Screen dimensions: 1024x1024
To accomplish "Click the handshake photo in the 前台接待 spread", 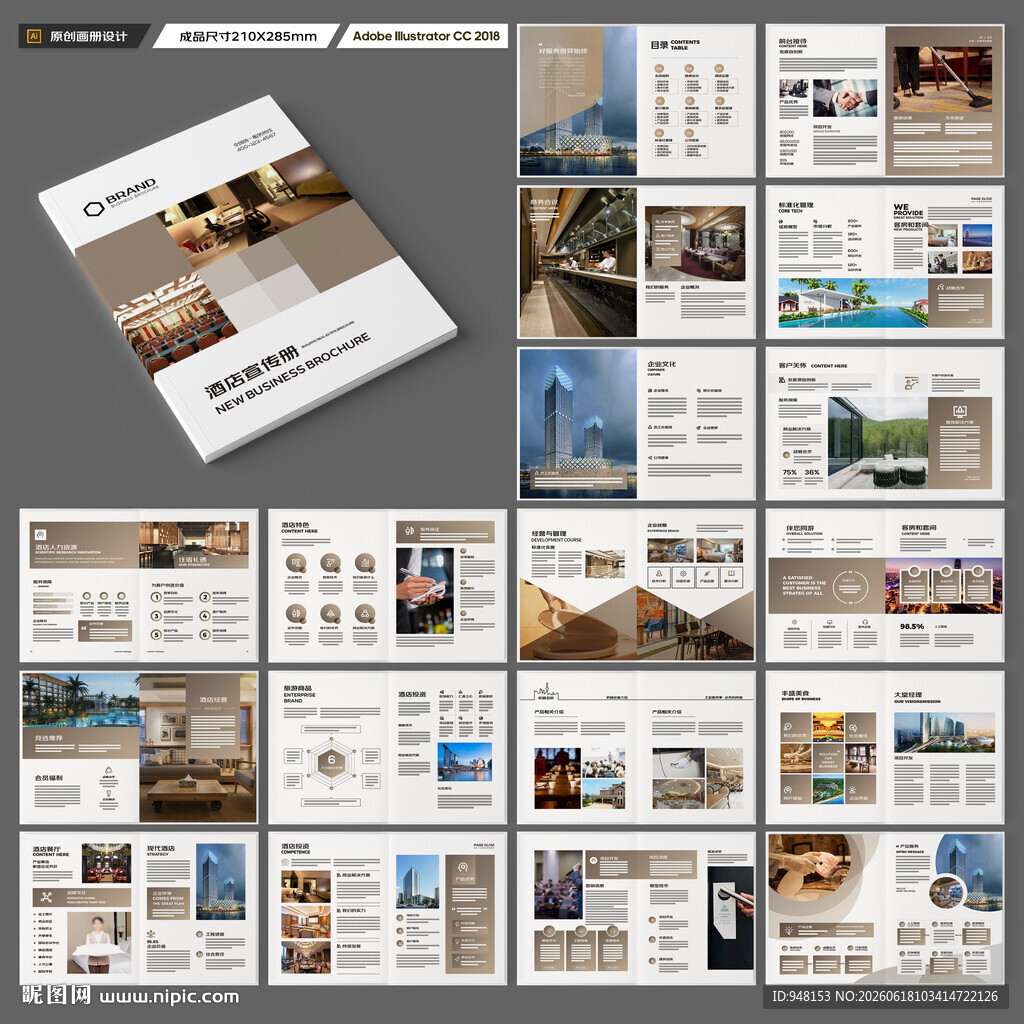I will pyautogui.click(x=844, y=98).
